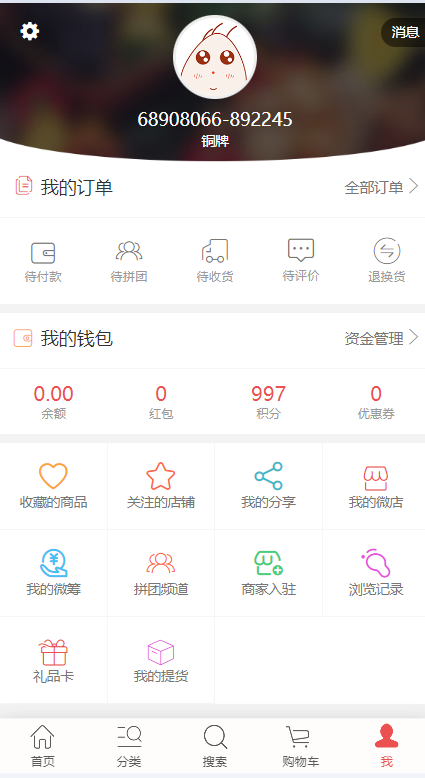Tap the cartoon profile avatar
This screenshot has width=425, height=778.
point(215,57)
